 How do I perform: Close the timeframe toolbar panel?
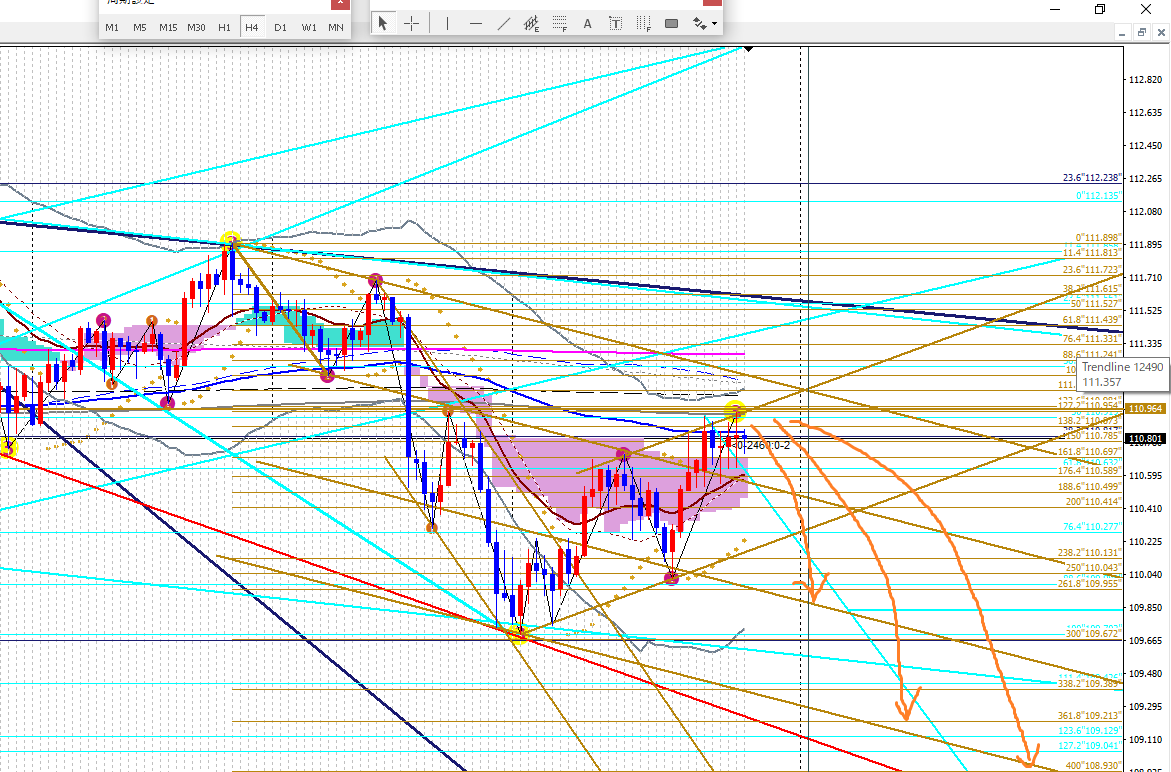[338, 3]
